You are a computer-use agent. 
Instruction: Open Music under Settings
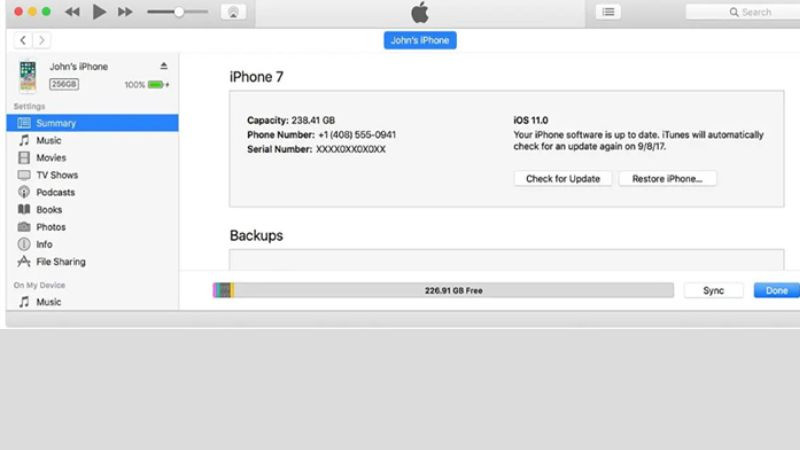(x=92, y=140)
